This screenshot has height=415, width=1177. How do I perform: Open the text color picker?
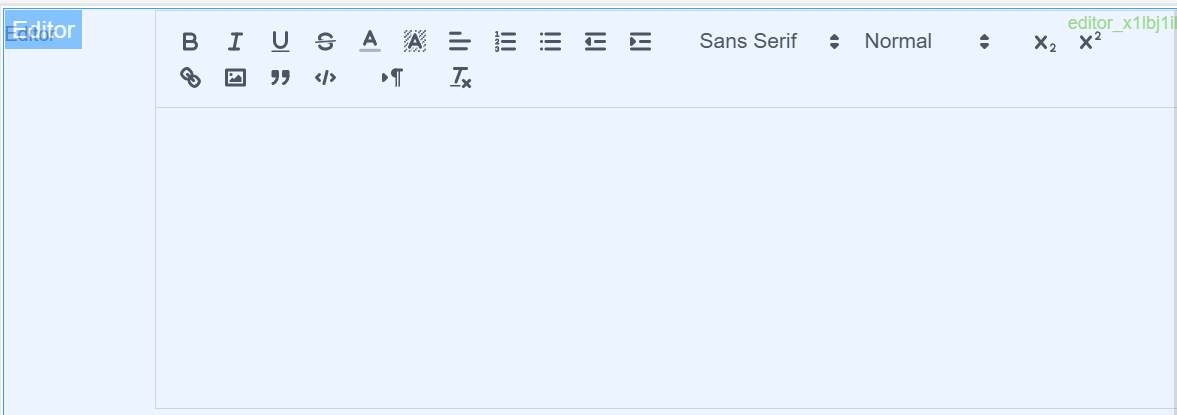(370, 42)
